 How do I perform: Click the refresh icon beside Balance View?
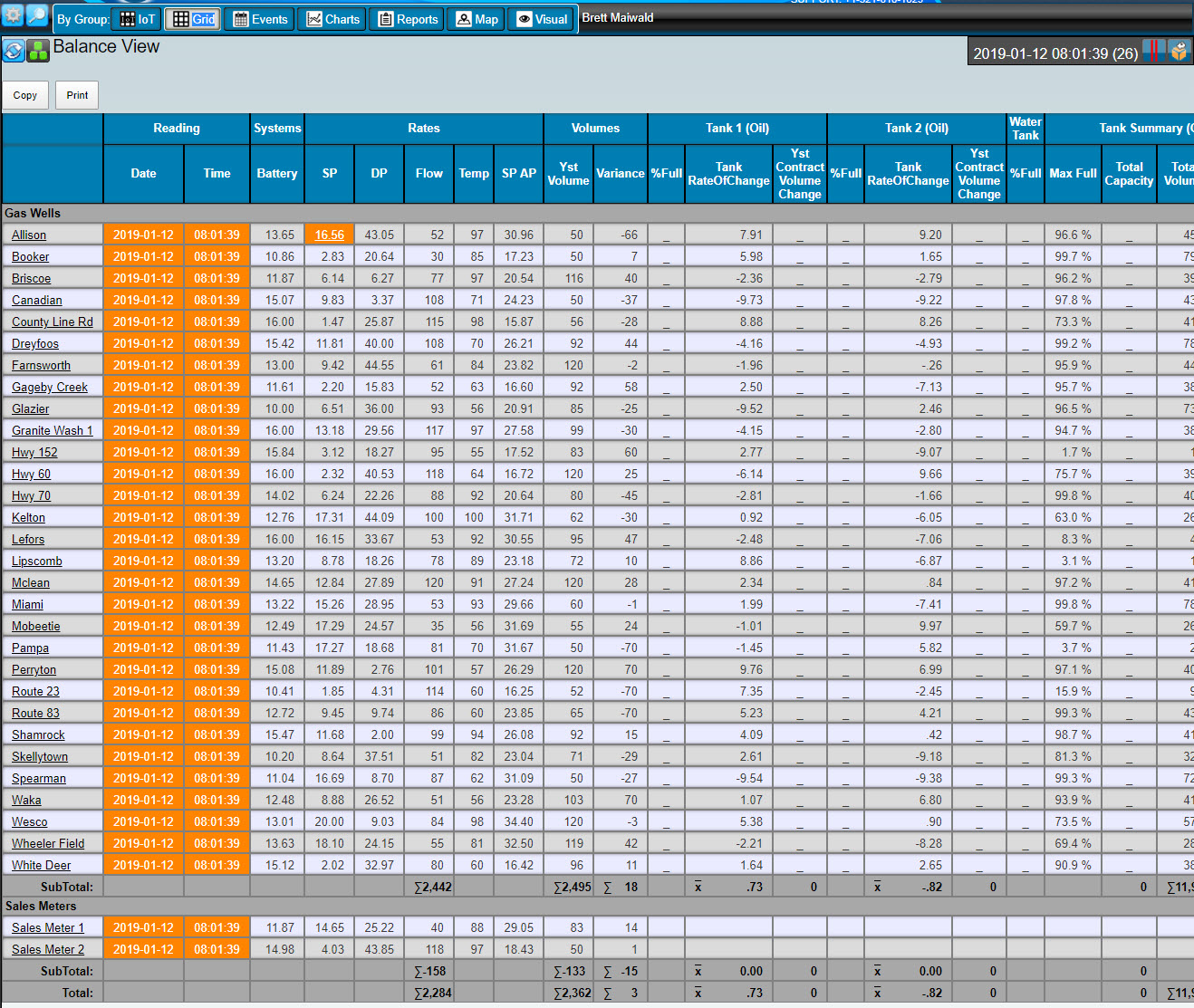13,51
